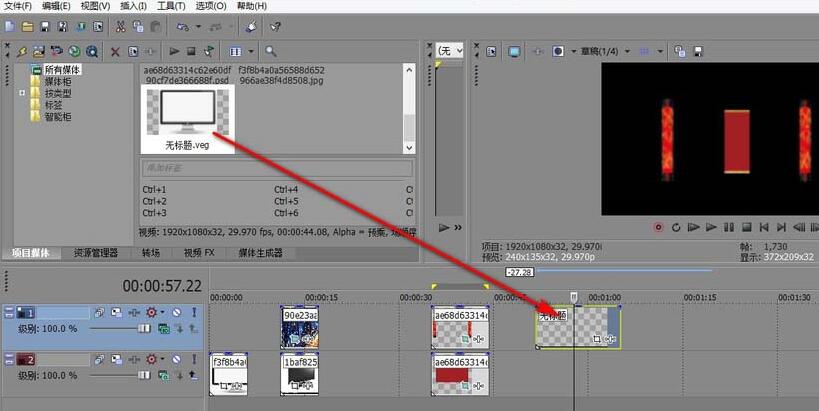
Task: Open a project with the folder icon
Action: point(27,26)
